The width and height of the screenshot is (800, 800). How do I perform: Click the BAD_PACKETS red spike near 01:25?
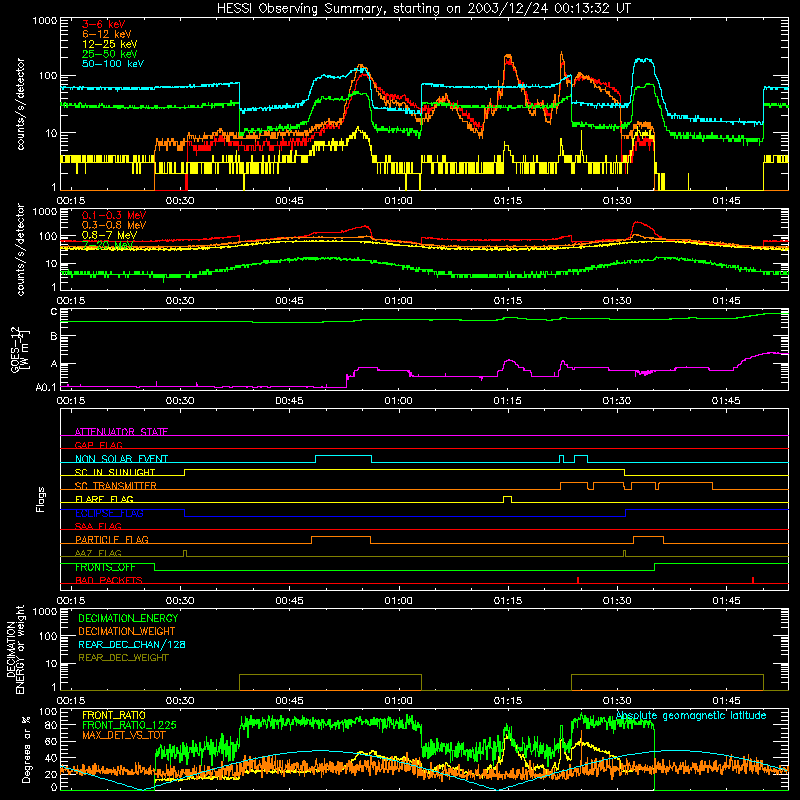(578, 580)
